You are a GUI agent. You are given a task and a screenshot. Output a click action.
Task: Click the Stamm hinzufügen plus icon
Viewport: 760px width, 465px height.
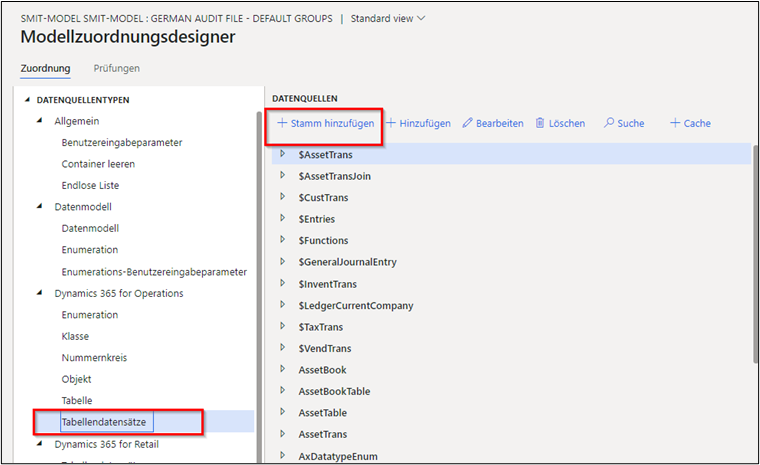[282, 123]
